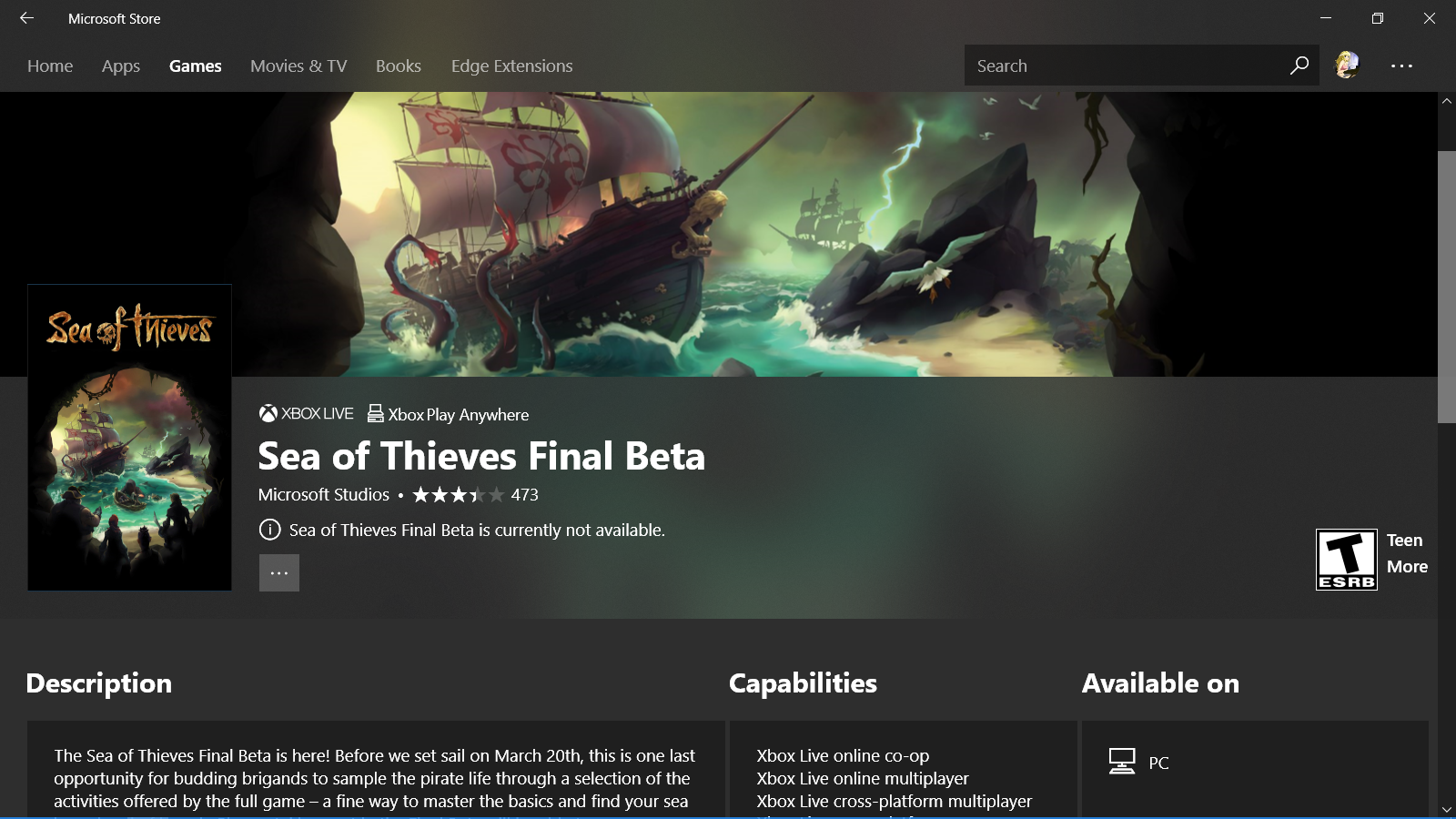
Task: Open the more options button under the title
Action: 279,572
